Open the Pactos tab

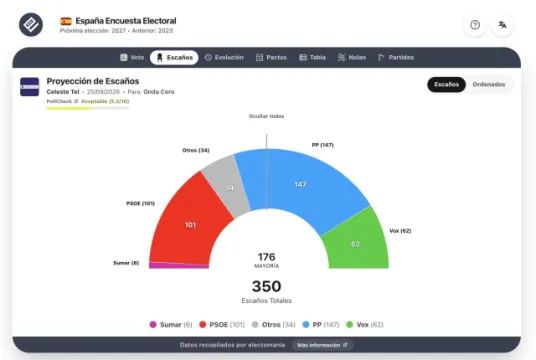pos(271,57)
